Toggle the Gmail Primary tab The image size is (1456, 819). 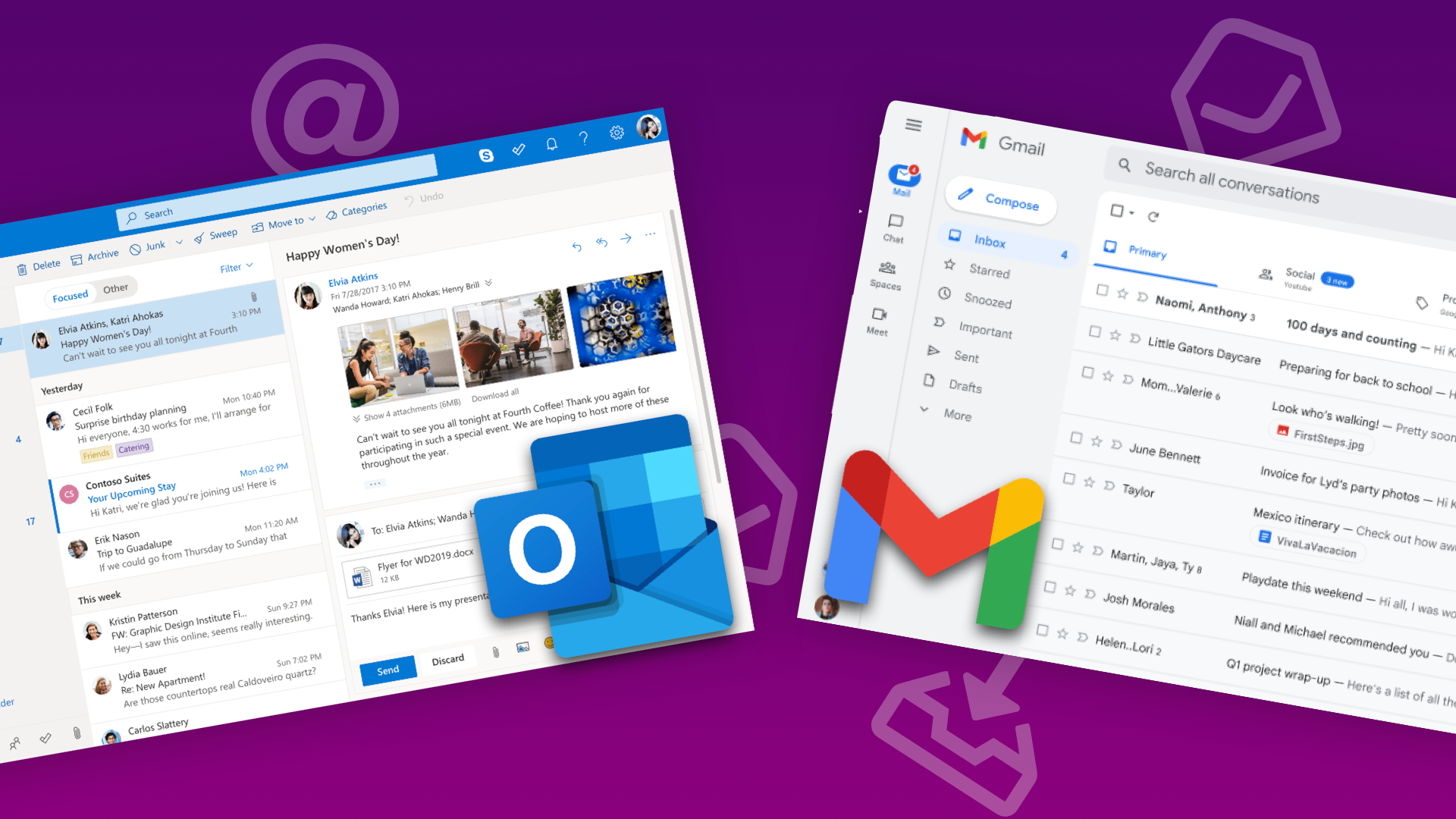click(x=1148, y=252)
